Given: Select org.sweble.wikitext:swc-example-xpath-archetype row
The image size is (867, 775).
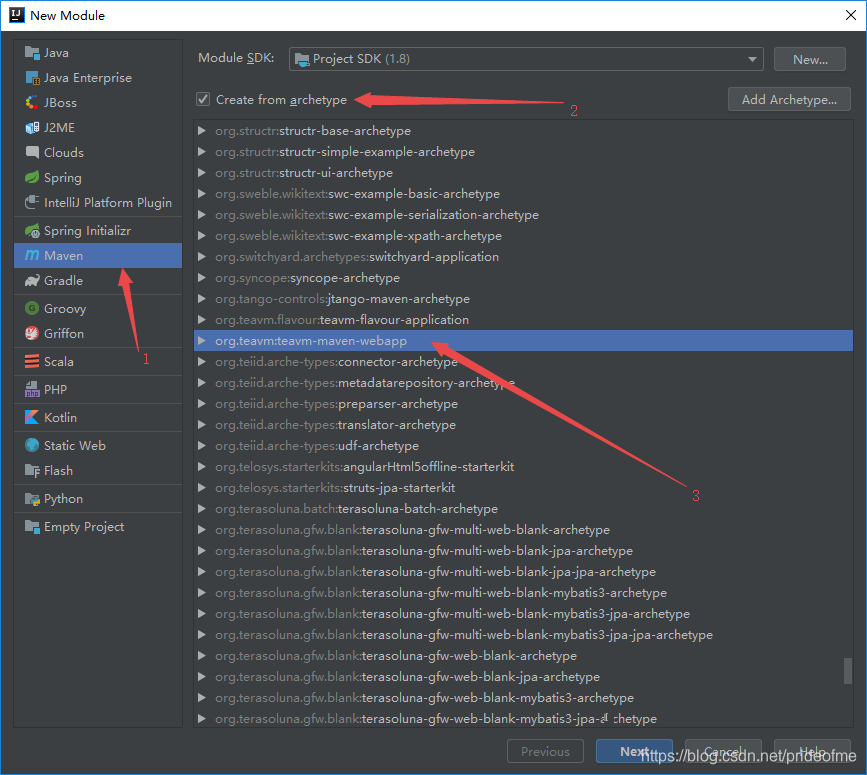Looking at the screenshot, I should pyautogui.click(x=523, y=235).
